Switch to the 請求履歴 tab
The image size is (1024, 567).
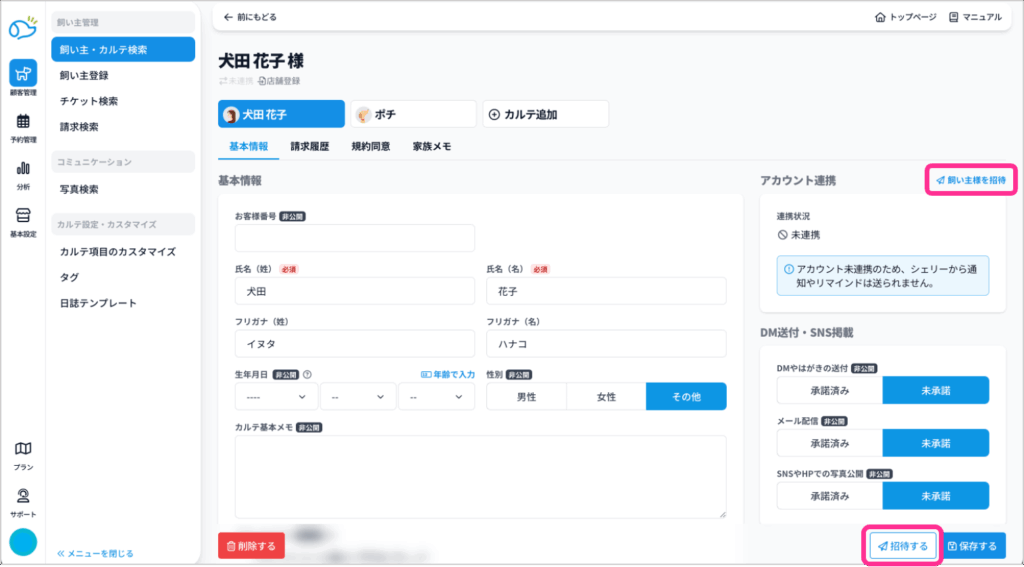coord(309,146)
